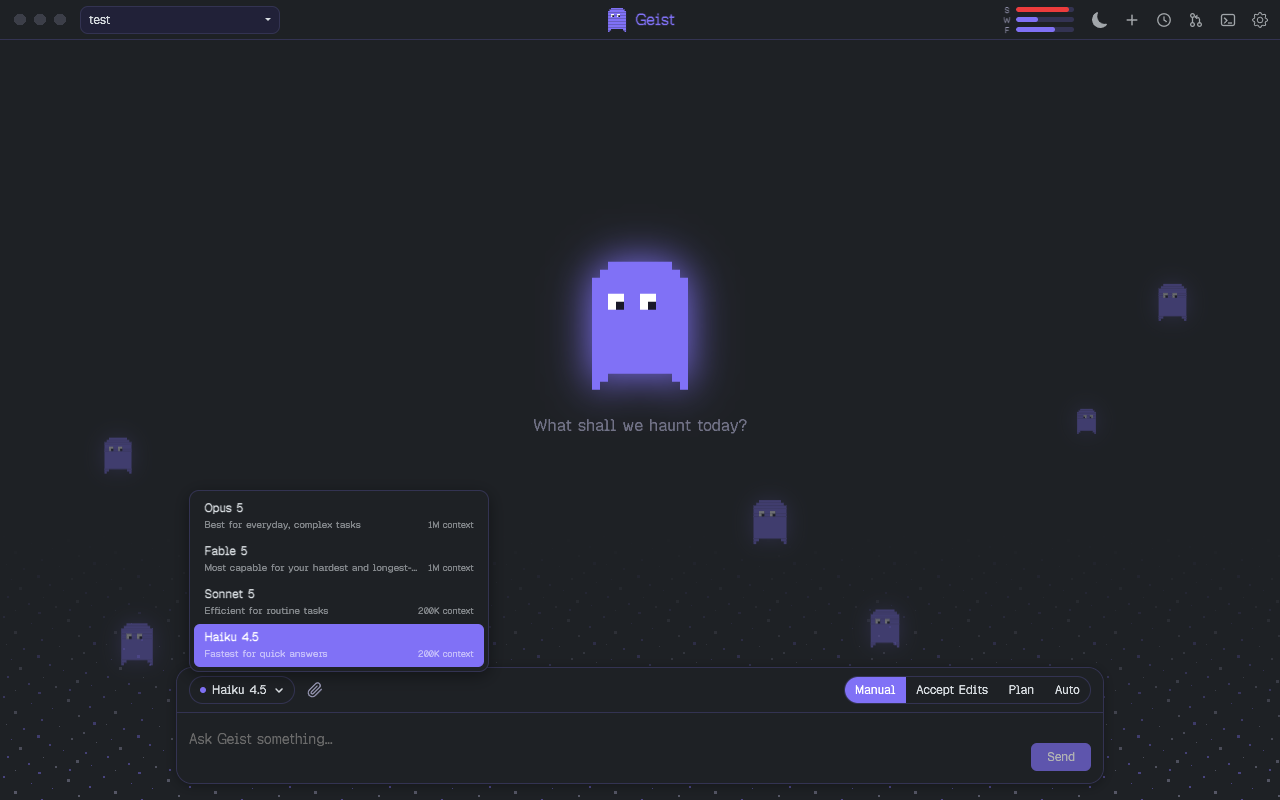This screenshot has width=1280, height=800.
Task: Collapse the Haiku 4.5 model selector
Action: (x=242, y=690)
